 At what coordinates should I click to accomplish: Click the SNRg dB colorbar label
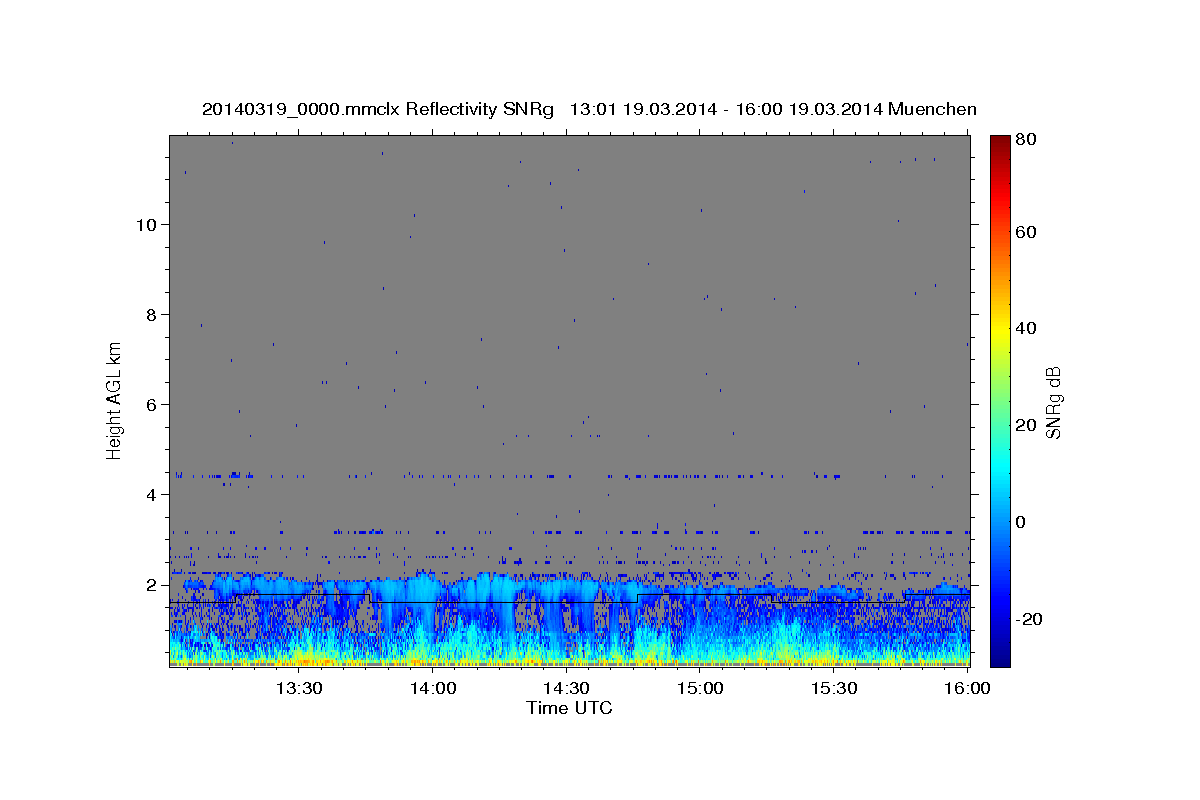1053,402
